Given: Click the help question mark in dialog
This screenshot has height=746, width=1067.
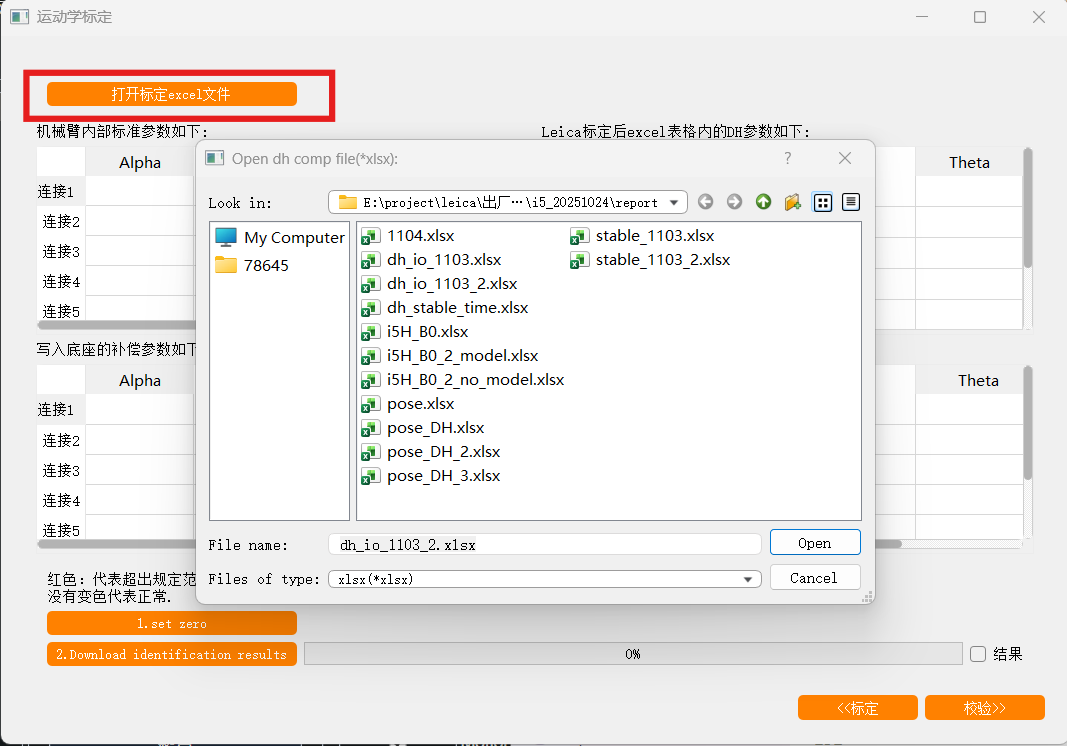Looking at the screenshot, I should click(787, 158).
